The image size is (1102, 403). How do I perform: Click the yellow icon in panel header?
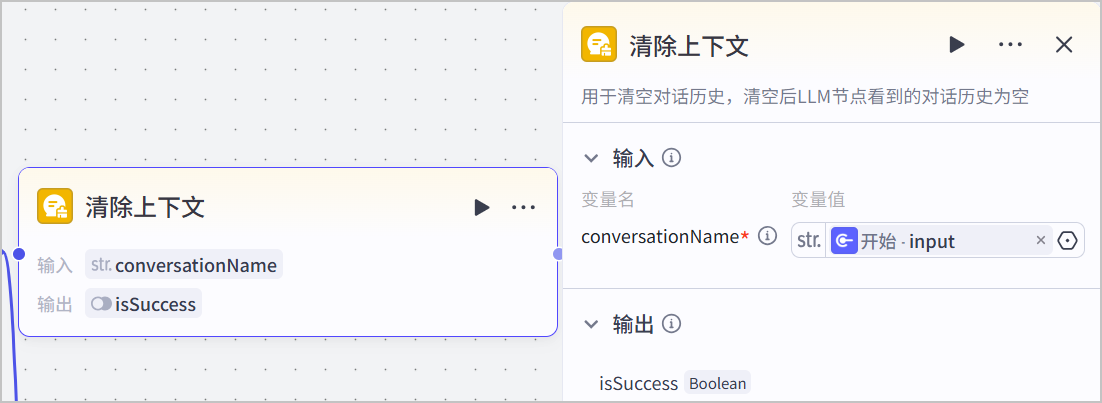coord(599,44)
